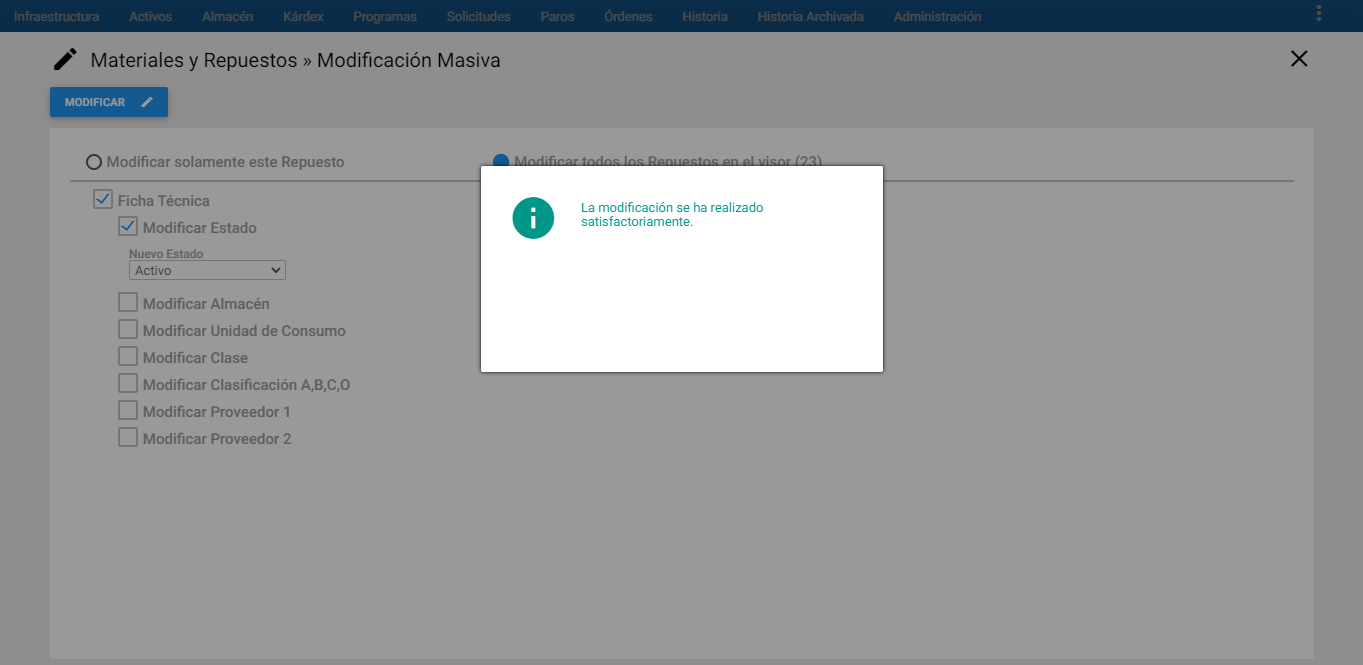Toggle the Modificar Estado checkbox
The width and height of the screenshot is (1363, 665).
[128, 226]
